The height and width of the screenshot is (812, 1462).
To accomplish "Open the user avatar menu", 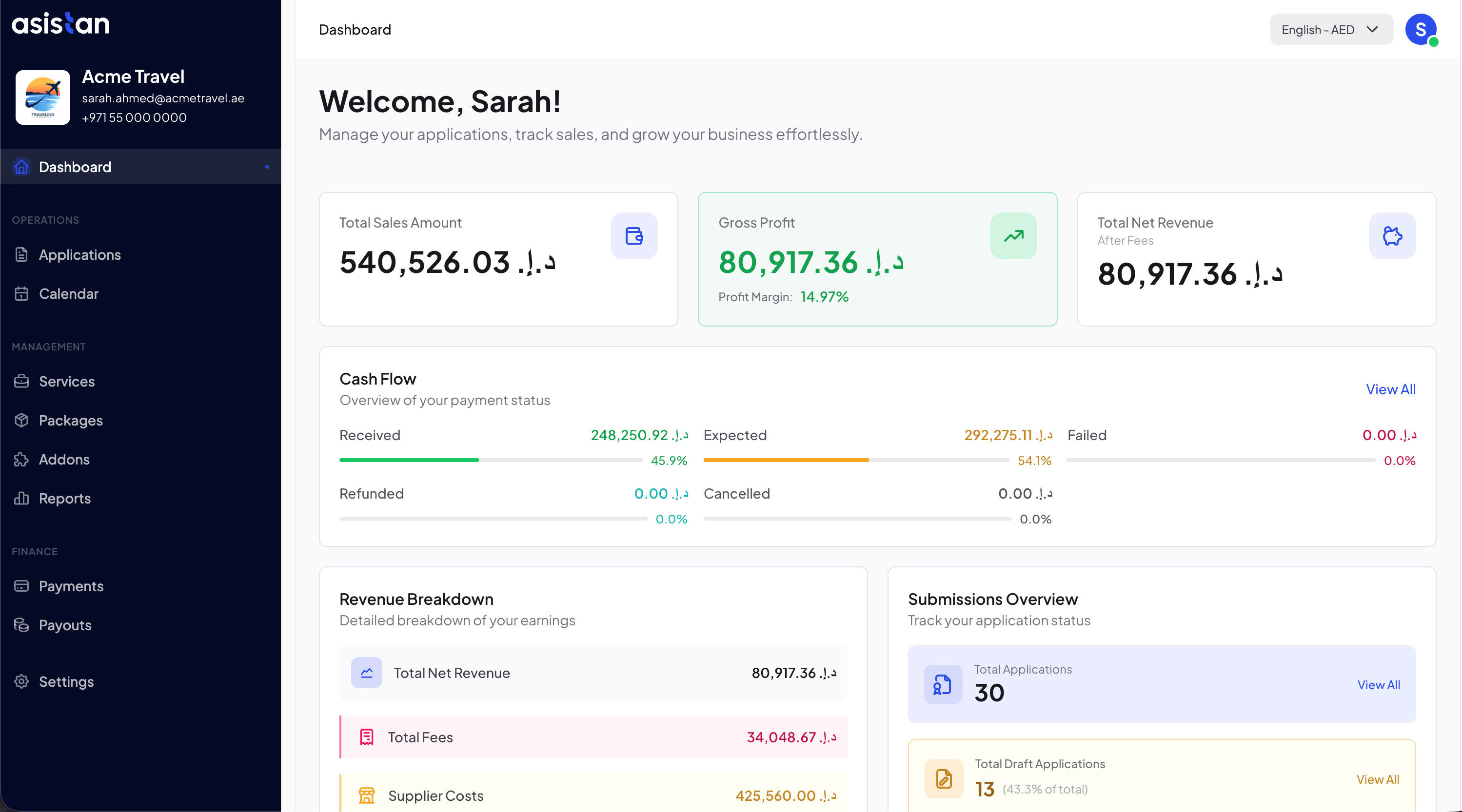I will [x=1420, y=30].
